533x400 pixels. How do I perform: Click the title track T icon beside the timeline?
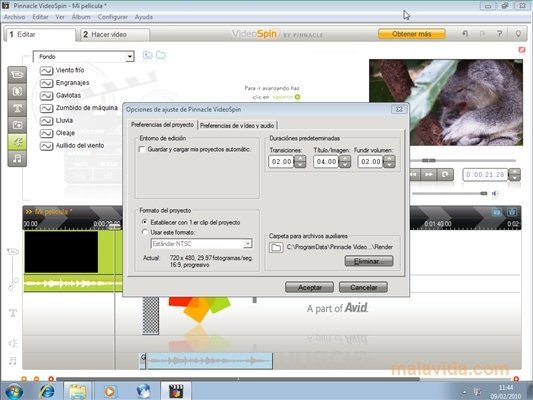pos(13,313)
